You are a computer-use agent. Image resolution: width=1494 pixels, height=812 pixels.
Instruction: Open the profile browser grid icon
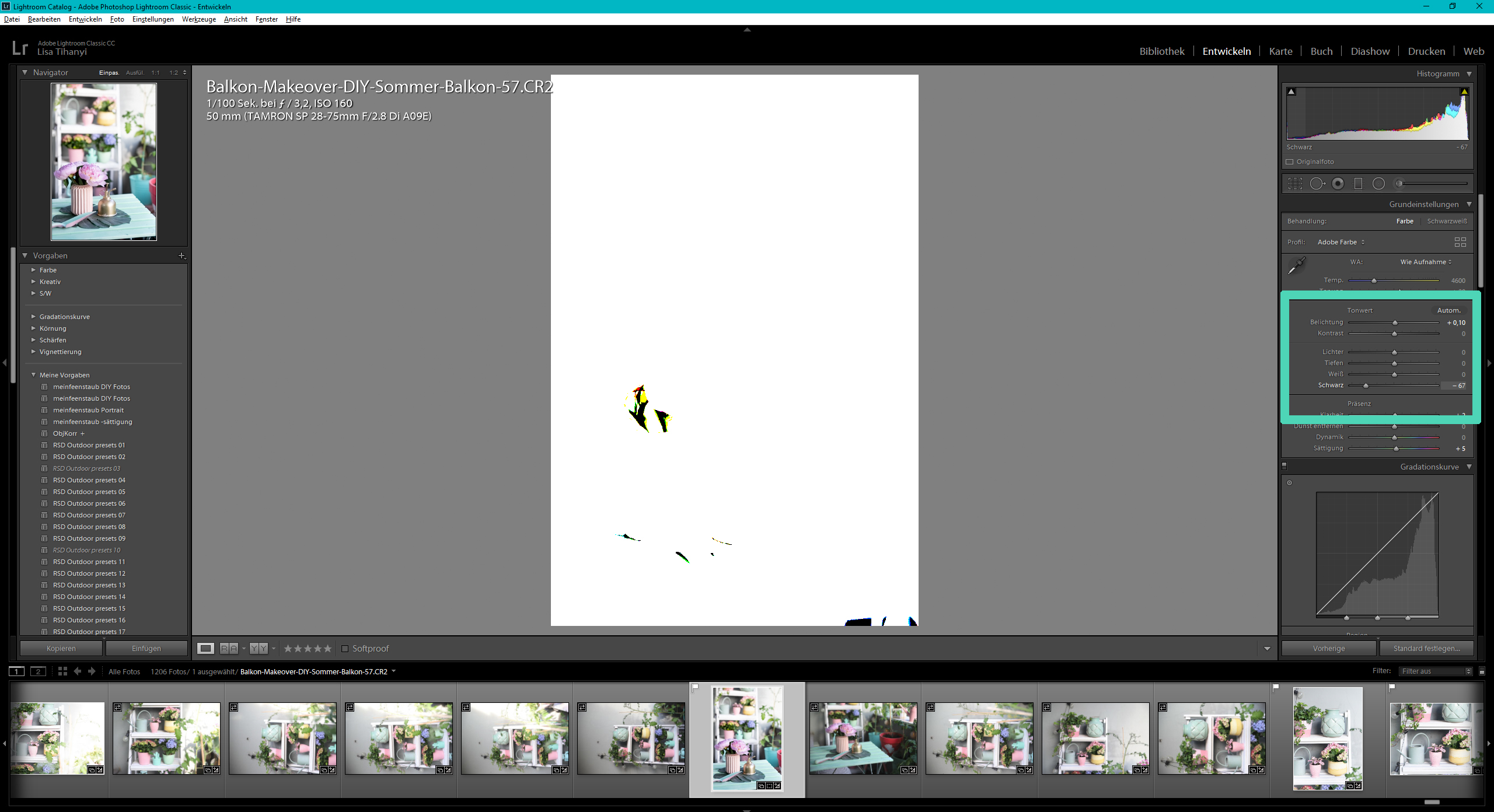1460,242
